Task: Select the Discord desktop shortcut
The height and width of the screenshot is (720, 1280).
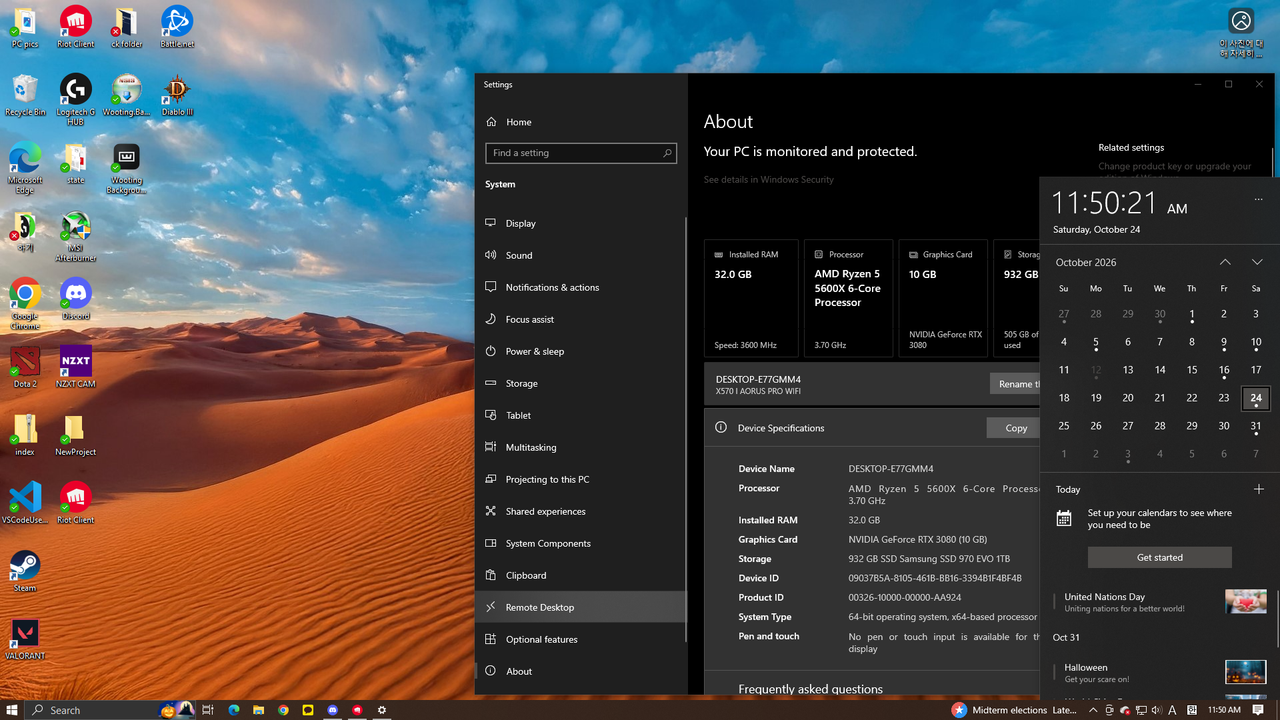Action: pos(75,298)
